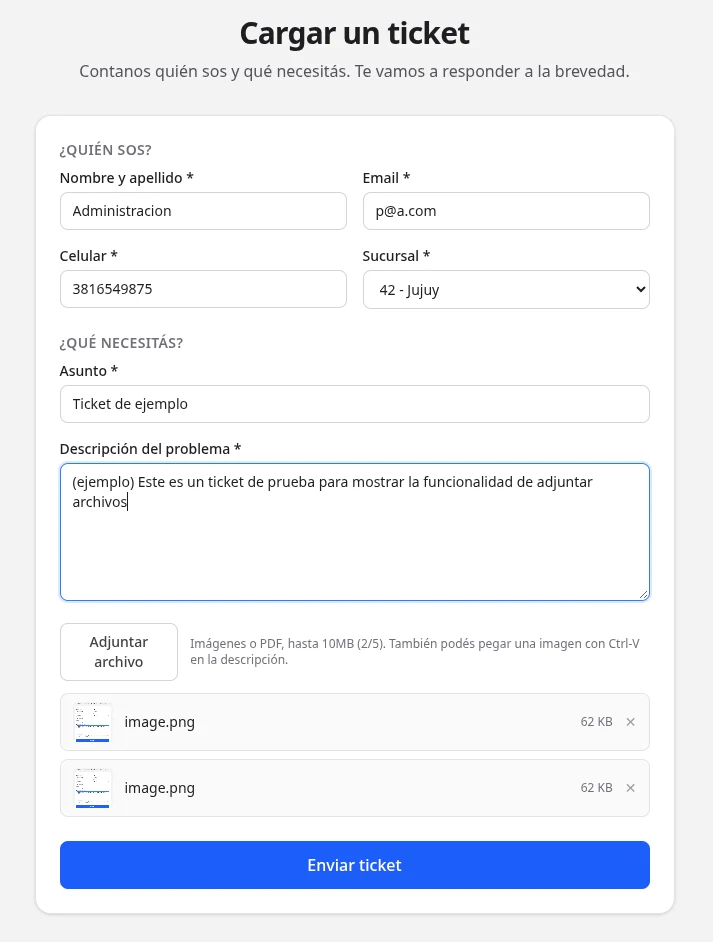Click the '¿QUÉ NECESITÁS?' section label
The image size is (713, 942).
pyautogui.click(x=121, y=343)
